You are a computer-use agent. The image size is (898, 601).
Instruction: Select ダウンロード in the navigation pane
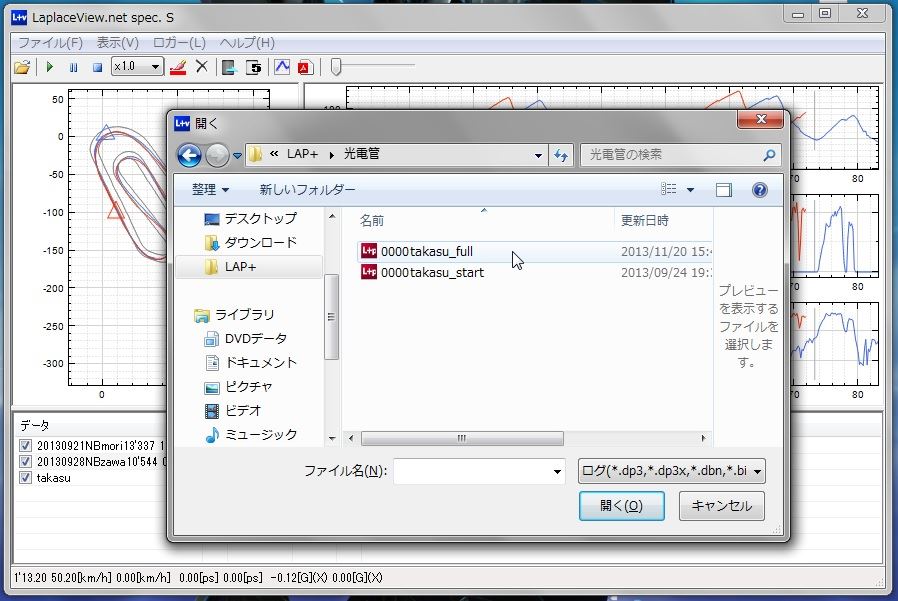pos(250,243)
